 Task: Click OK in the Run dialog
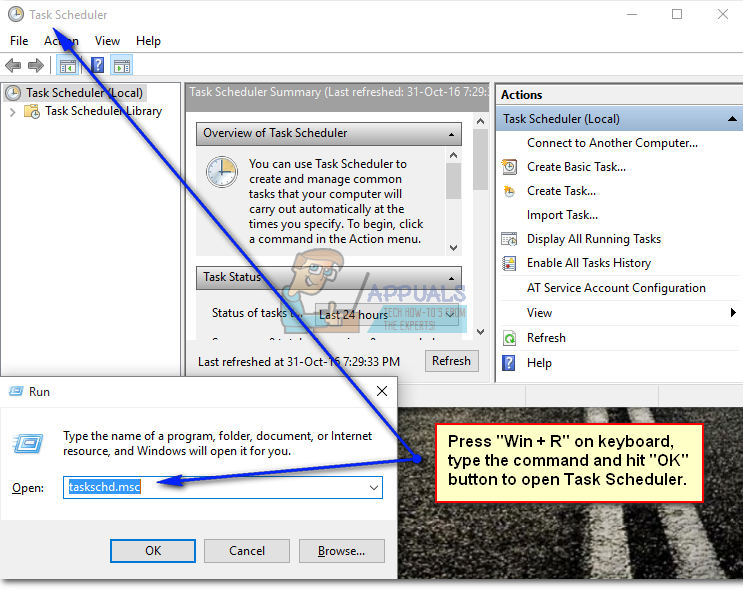pos(153,551)
